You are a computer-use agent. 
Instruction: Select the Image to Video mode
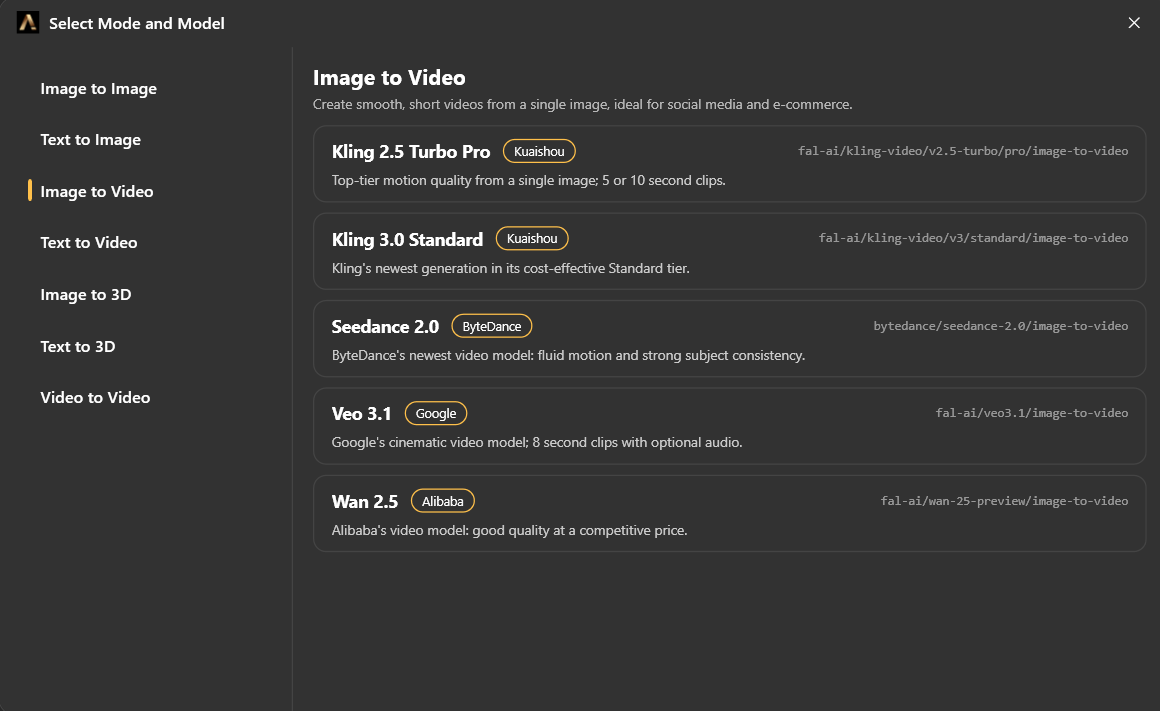pos(97,192)
